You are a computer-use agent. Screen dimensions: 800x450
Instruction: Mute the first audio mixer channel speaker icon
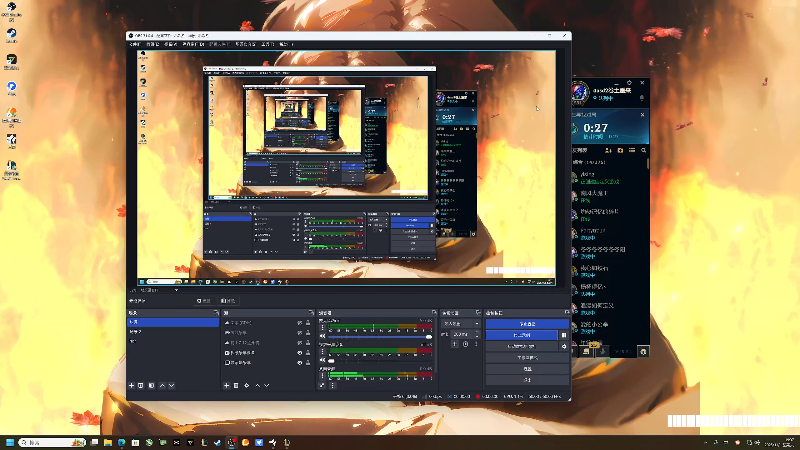pyautogui.click(x=322, y=336)
